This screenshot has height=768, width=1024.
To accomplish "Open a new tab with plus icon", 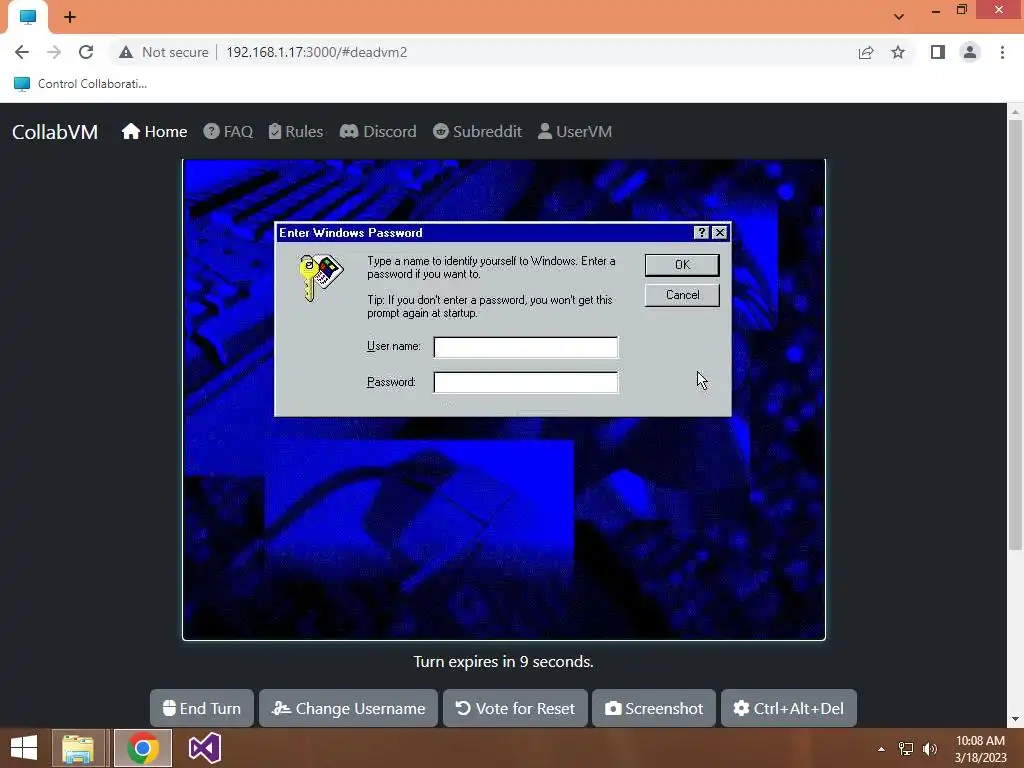I will coord(70,17).
